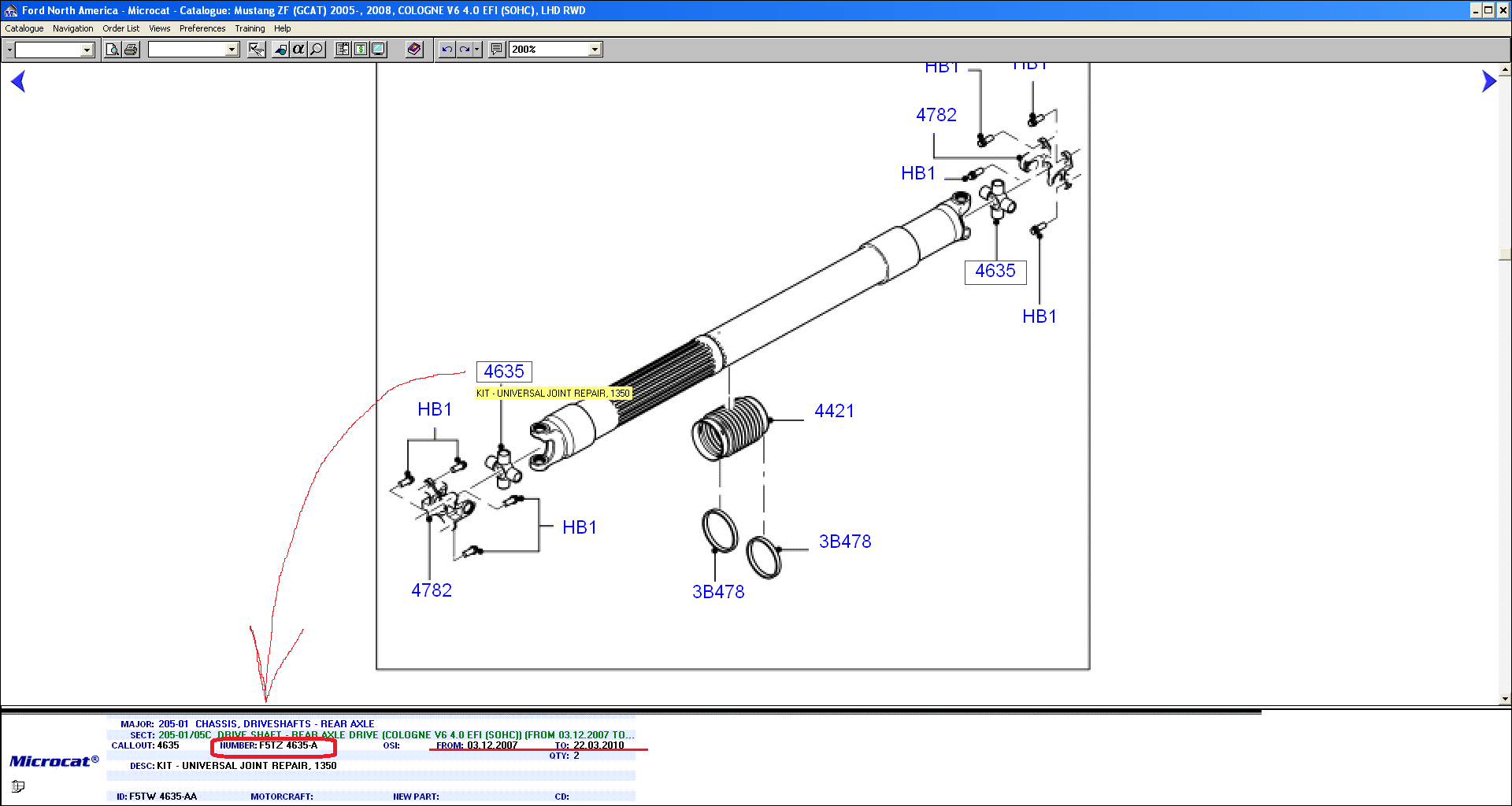Open the first toolbar combo box dropdown
The width and height of the screenshot is (1512, 806).
coord(87,50)
